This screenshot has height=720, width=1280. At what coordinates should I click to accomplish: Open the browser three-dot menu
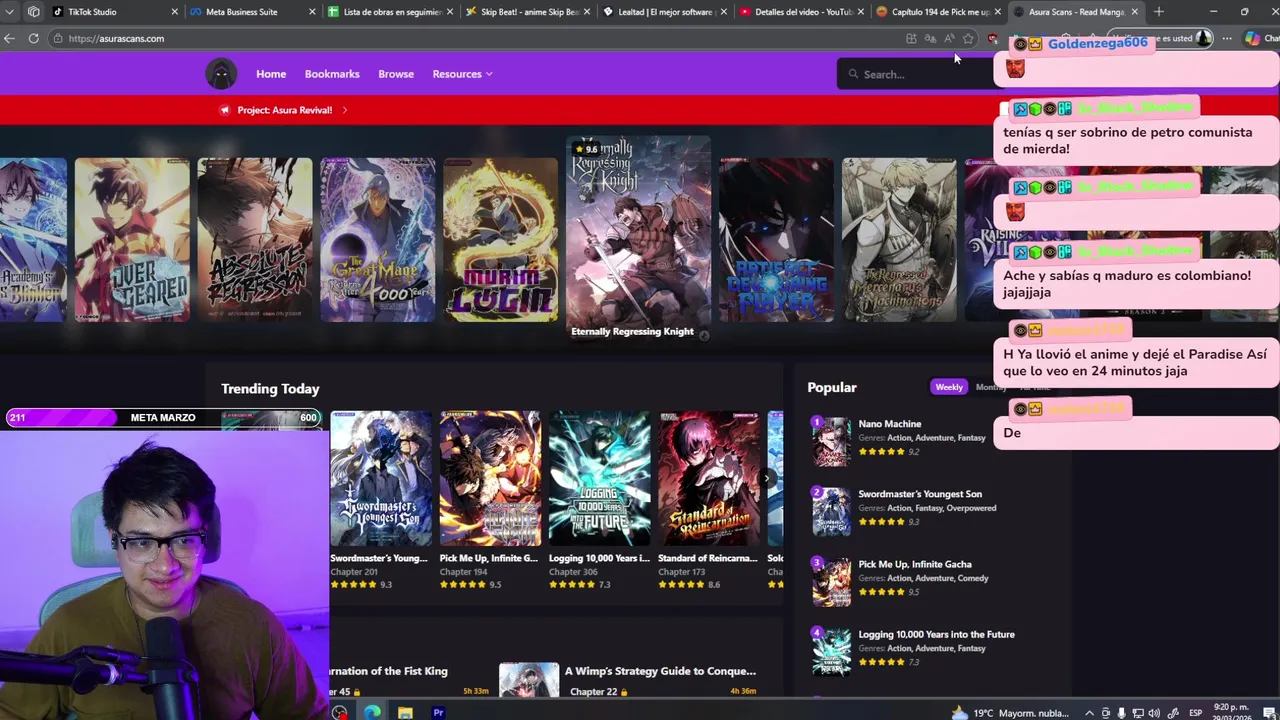tap(1227, 38)
